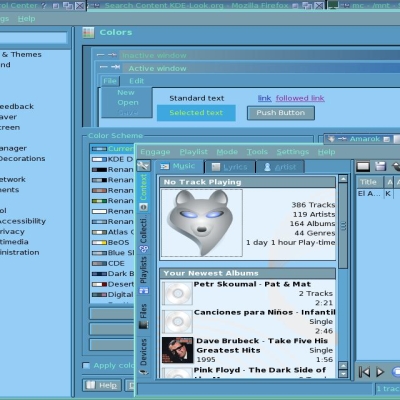Open the Engage menu in Amarok
Viewport: 400px width, 400px height.
(x=155, y=152)
